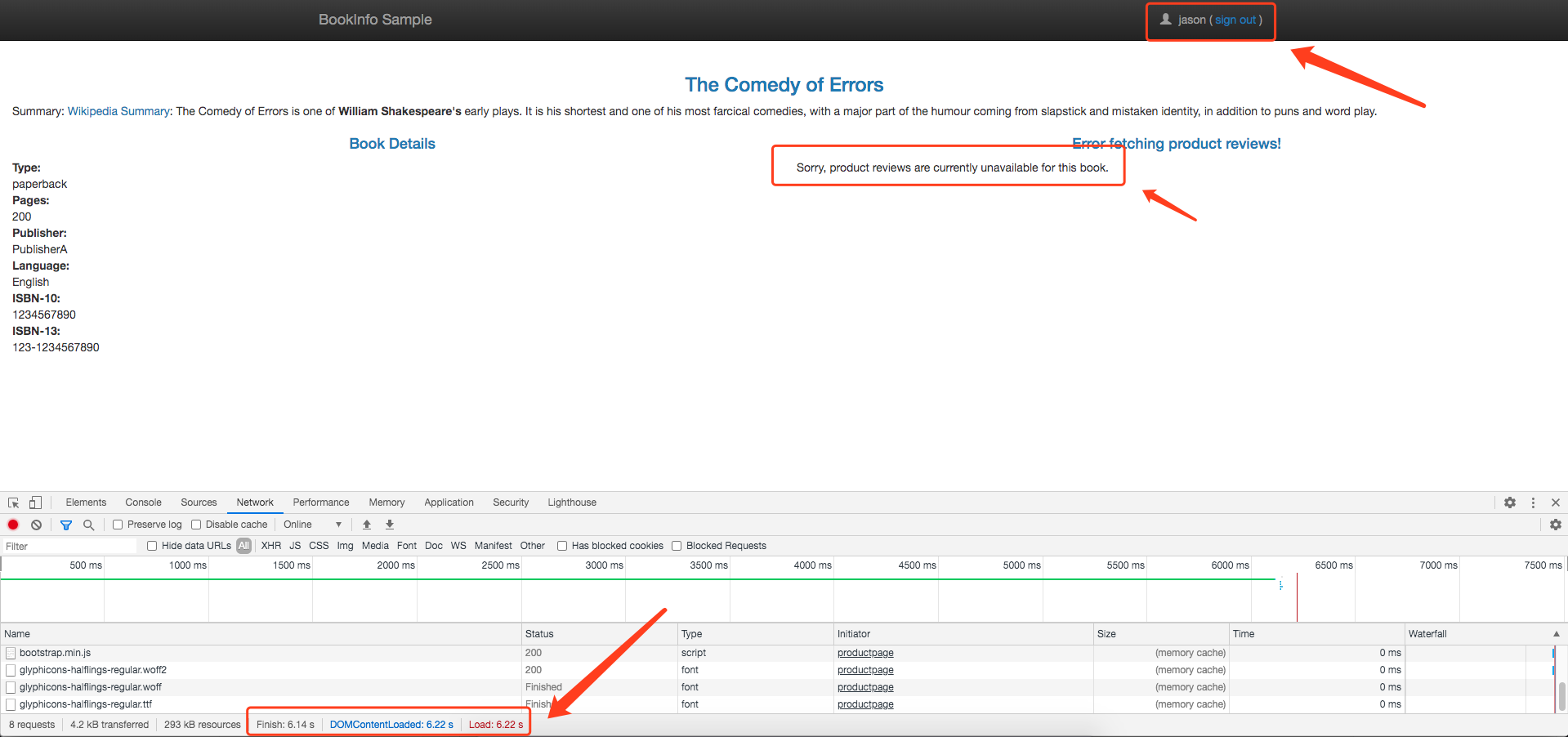Image resolution: width=1568 pixels, height=737 pixels.
Task: Click the export HAR download arrow
Action: [x=390, y=525]
